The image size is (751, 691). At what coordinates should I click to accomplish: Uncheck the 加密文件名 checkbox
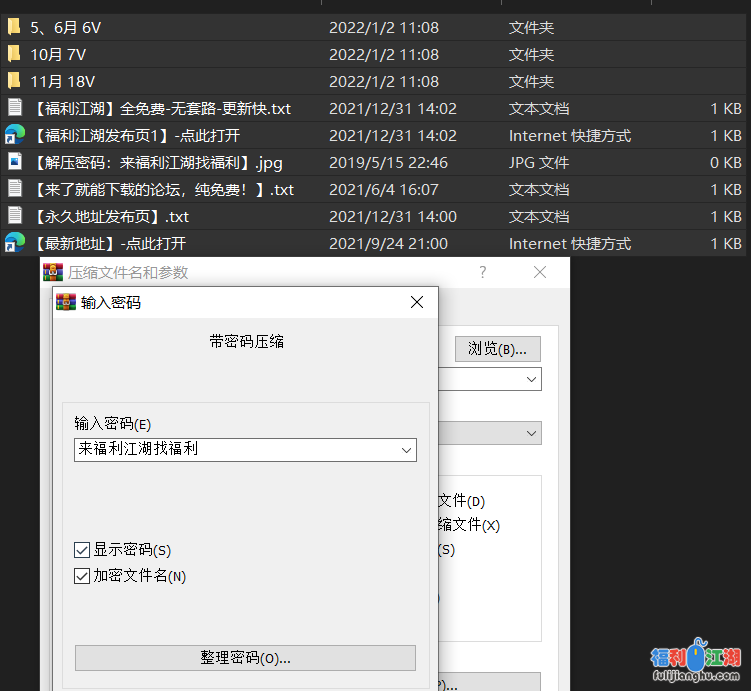pyautogui.click(x=82, y=576)
